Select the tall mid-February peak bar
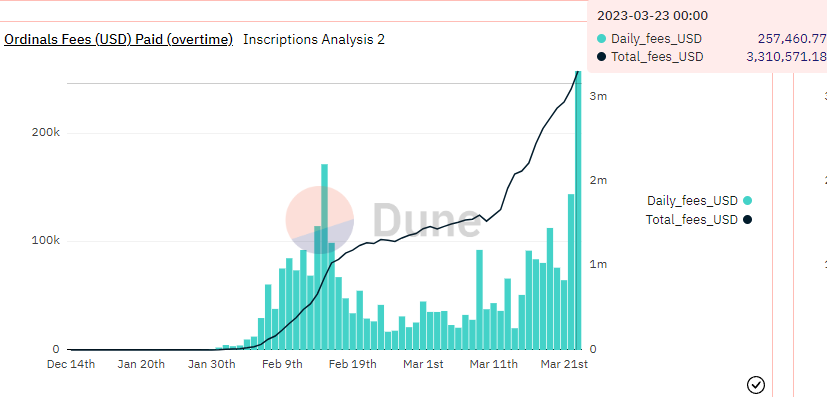The image size is (827, 397). (x=324, y=257)
